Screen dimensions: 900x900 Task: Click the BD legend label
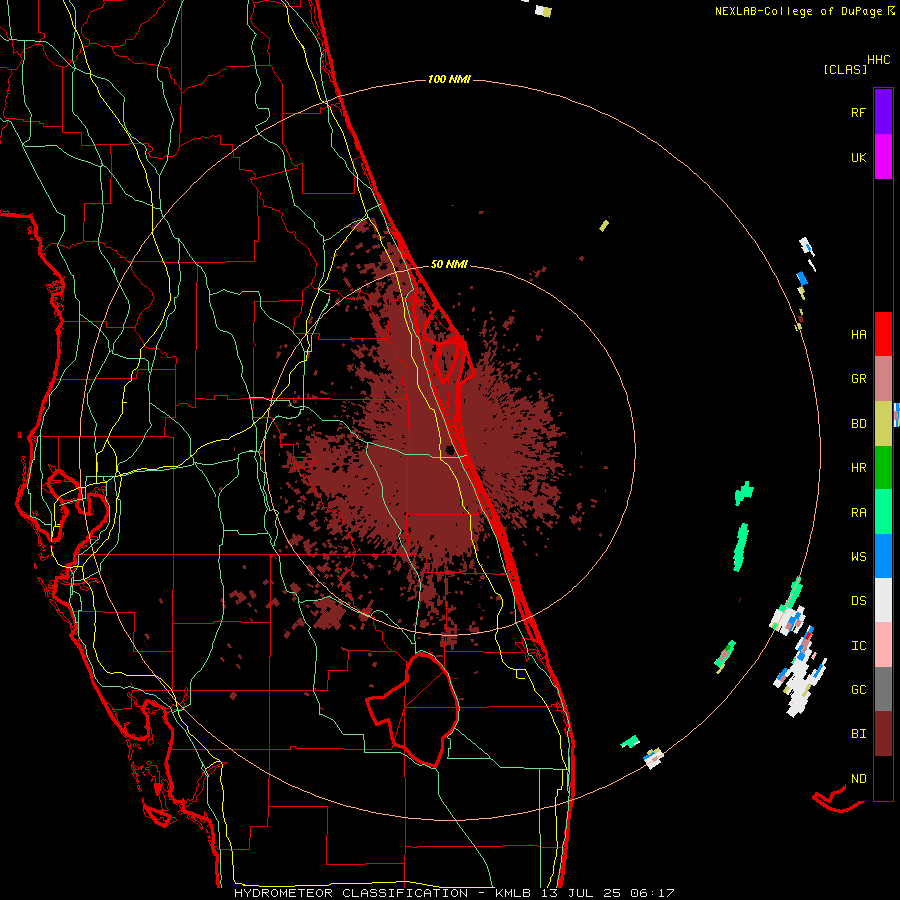coord(858,424)
